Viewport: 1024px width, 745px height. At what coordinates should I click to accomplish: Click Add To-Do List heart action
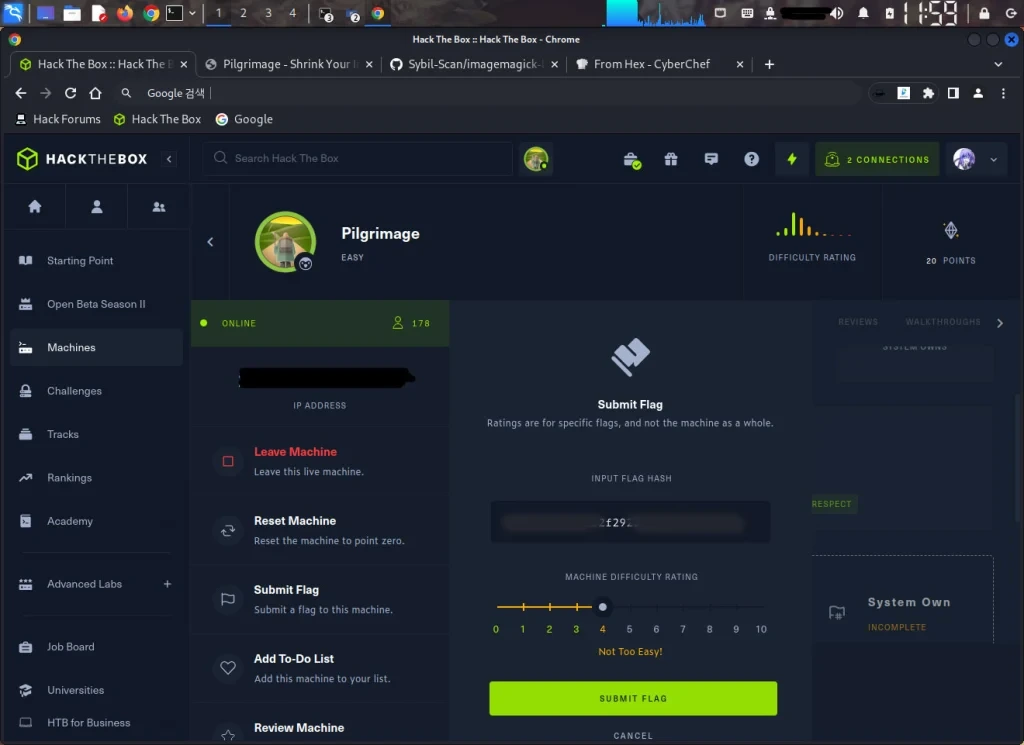click(x=320, y=668)
